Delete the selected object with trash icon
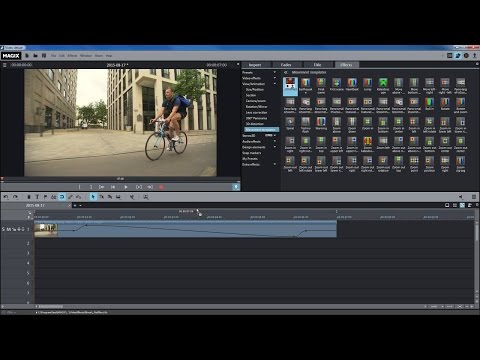The image size is (480, 360). tap(29, 197)
